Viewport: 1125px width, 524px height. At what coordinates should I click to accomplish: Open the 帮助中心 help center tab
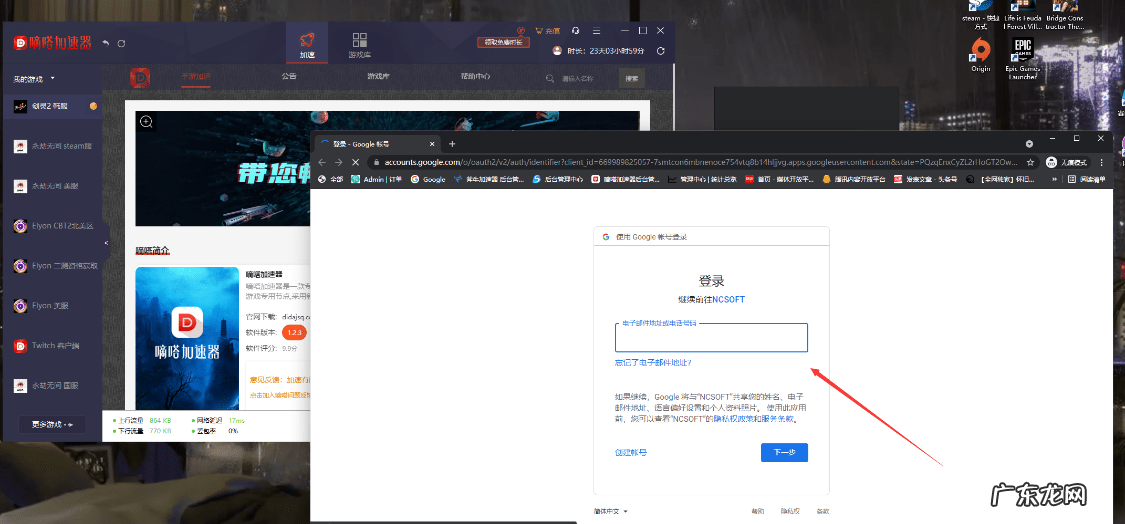(475, 76)
